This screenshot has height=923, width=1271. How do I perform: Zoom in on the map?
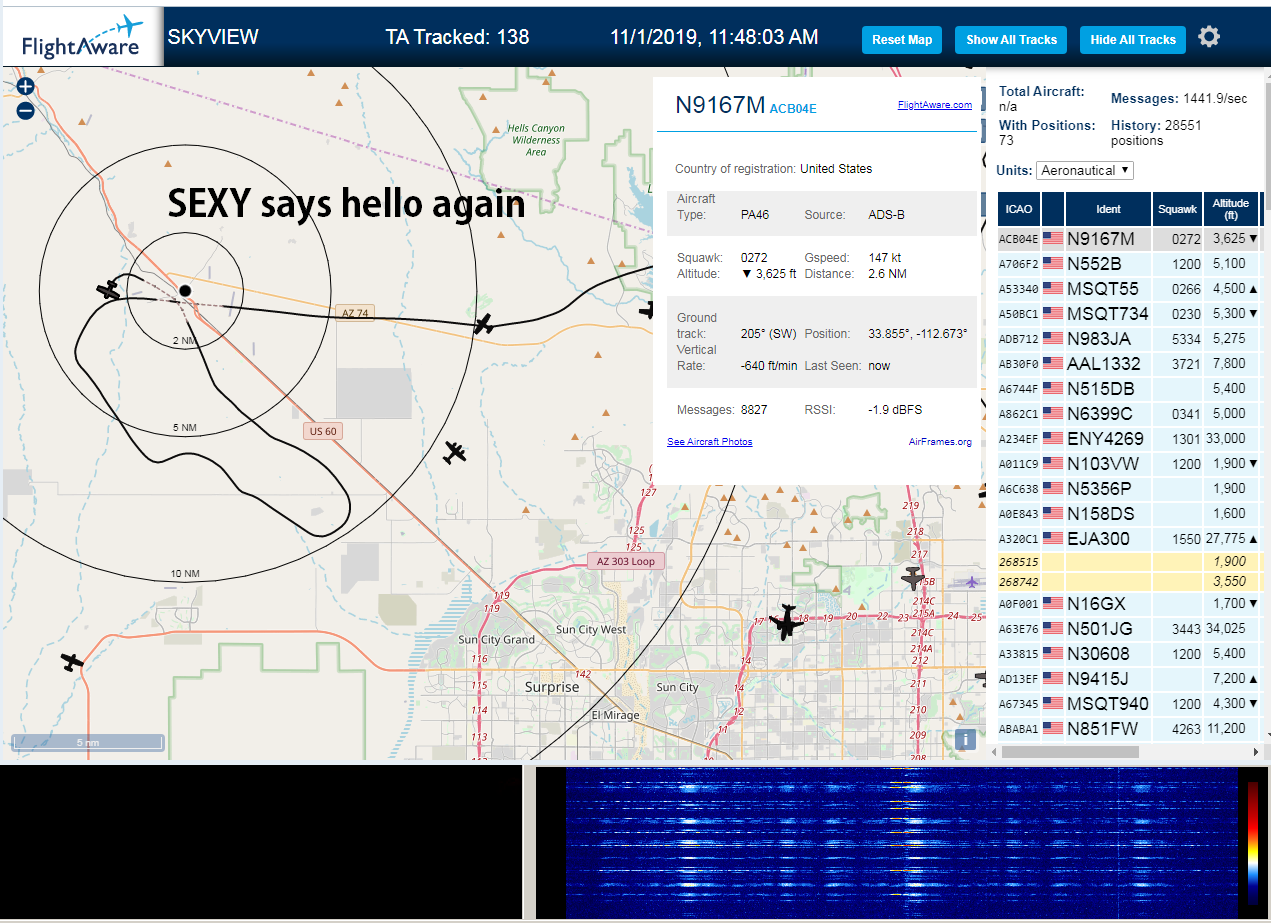[x=26, y=87]
